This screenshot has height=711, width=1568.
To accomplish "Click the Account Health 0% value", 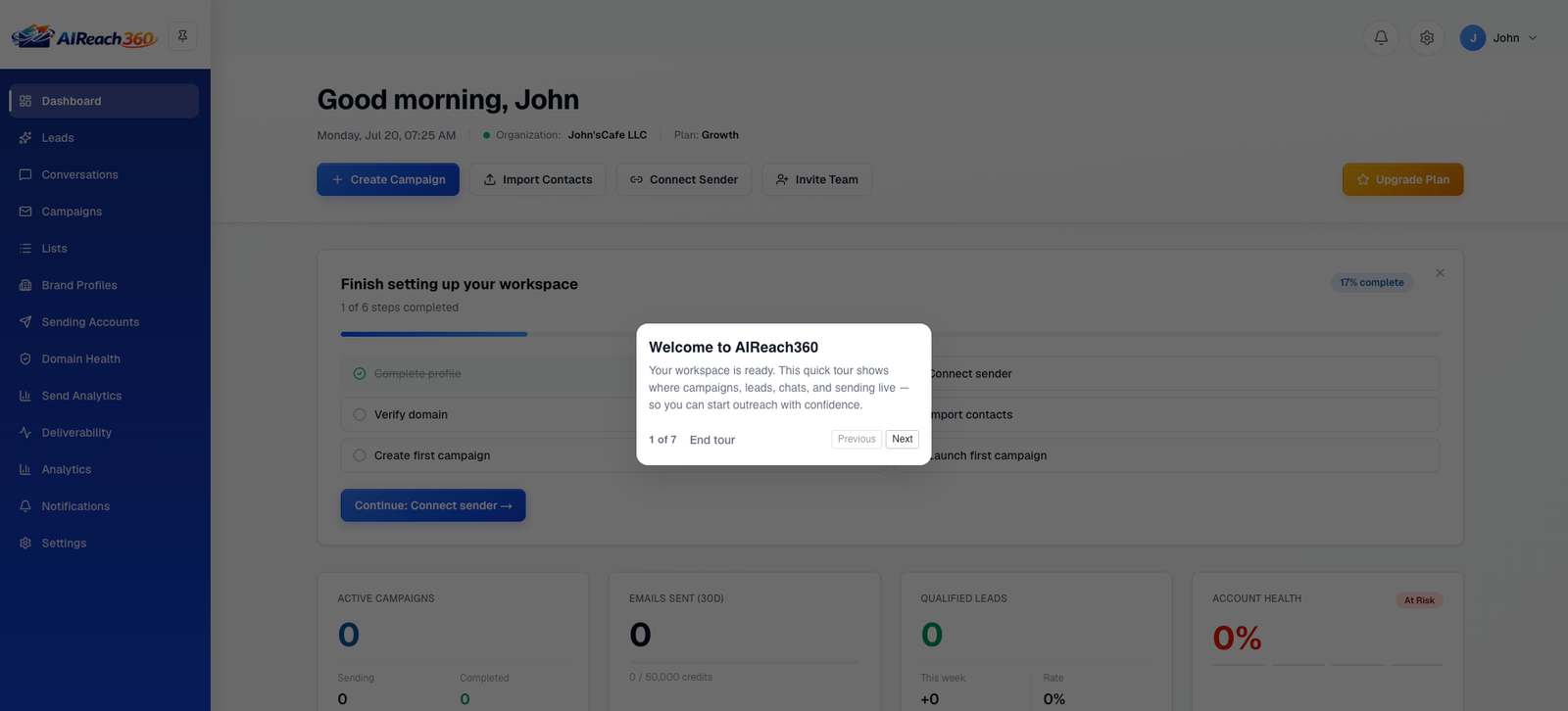I will [1237, 638].
